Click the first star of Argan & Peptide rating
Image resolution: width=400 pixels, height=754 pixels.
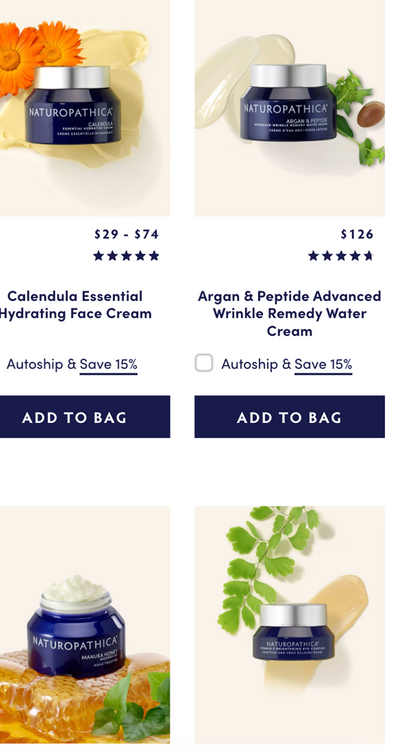pyautogui.click(x=313, y=256)
